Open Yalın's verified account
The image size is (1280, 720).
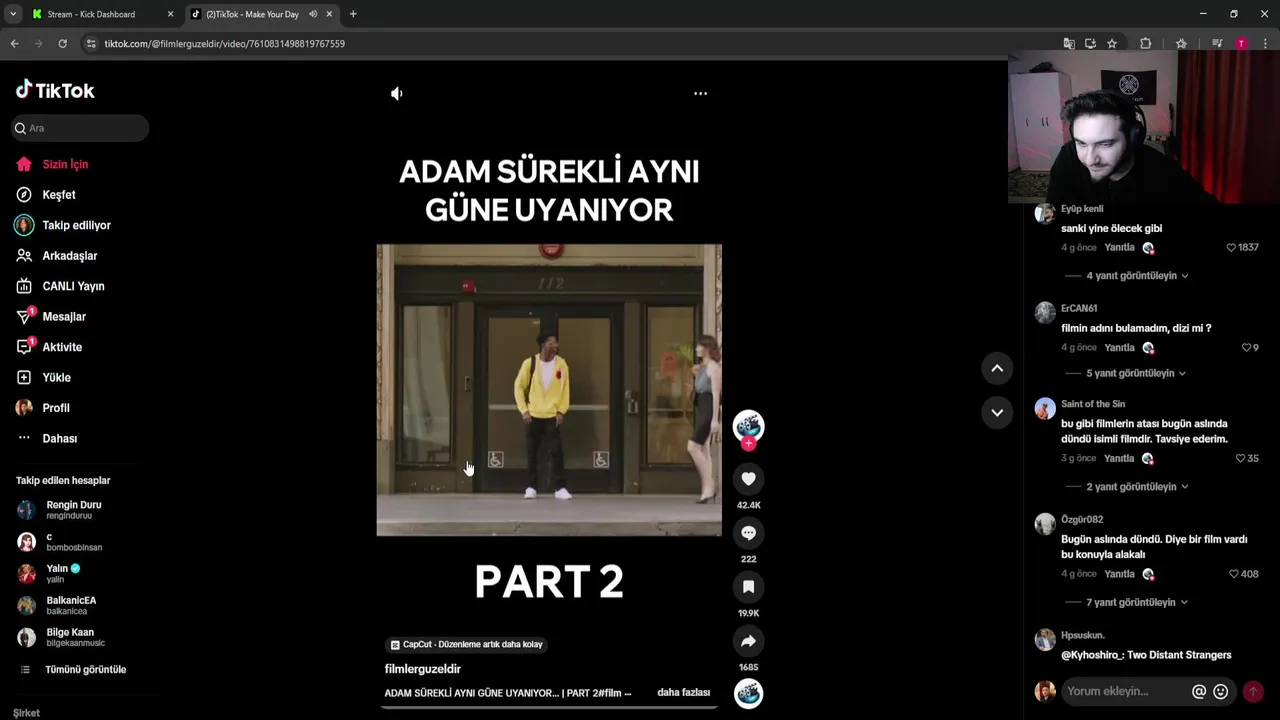coord(50,574)
